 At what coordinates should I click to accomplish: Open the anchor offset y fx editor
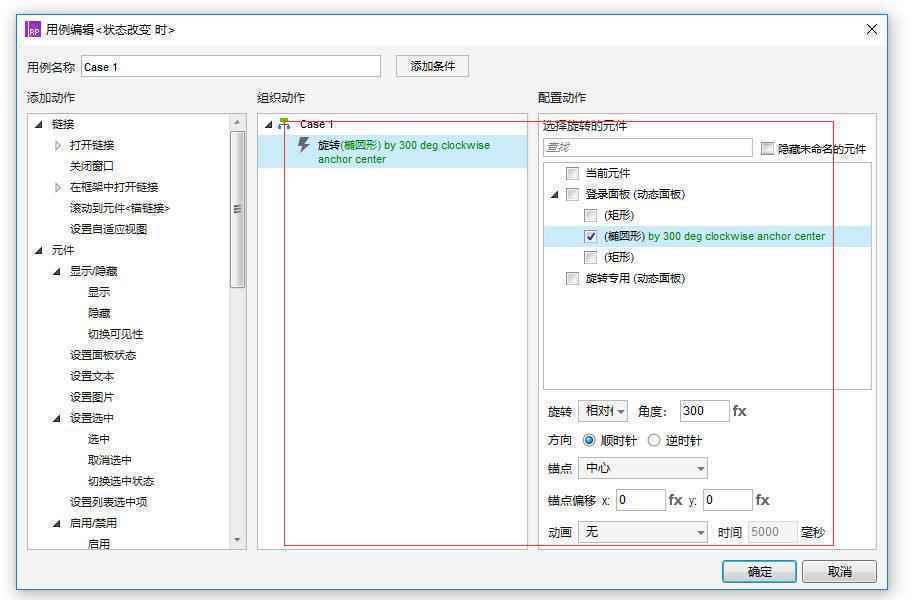click(x=762, y=500)
